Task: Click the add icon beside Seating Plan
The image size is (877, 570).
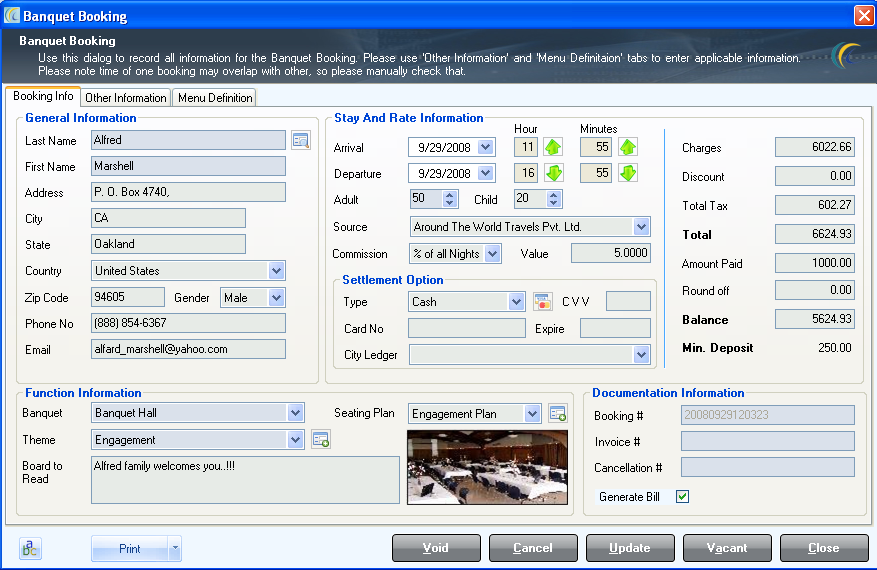Action: coord(557,413)
